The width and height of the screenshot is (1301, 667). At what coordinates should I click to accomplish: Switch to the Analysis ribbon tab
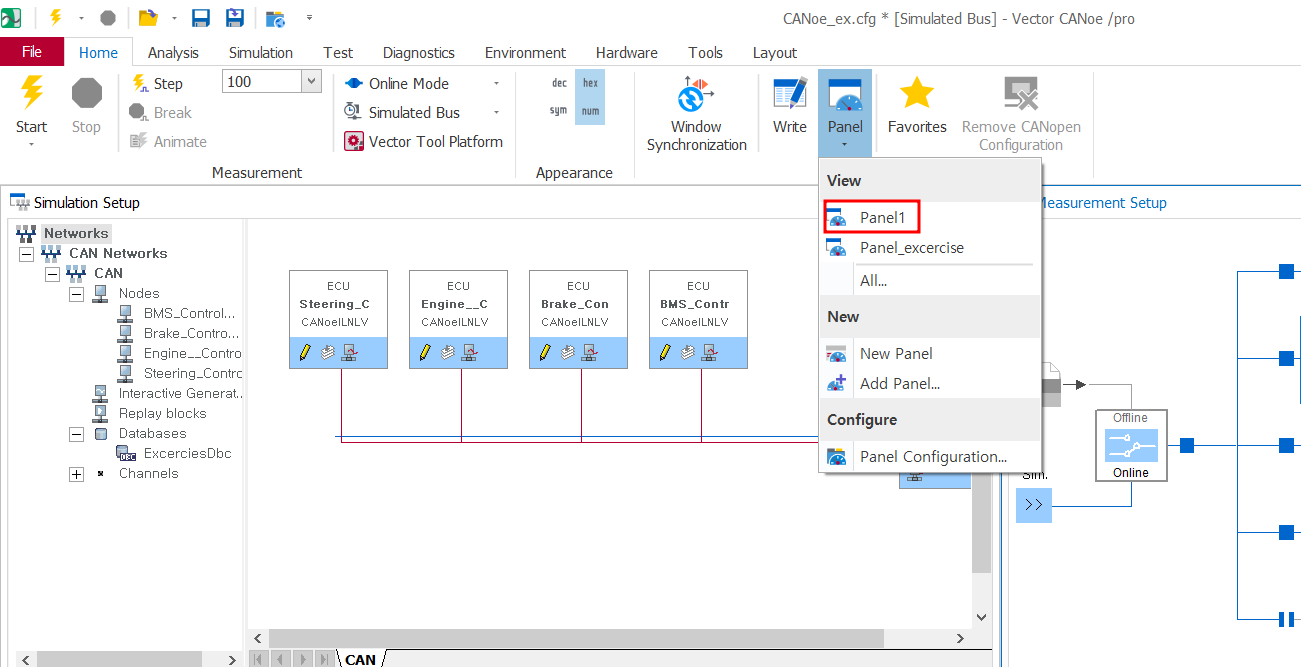click(173, 53)
